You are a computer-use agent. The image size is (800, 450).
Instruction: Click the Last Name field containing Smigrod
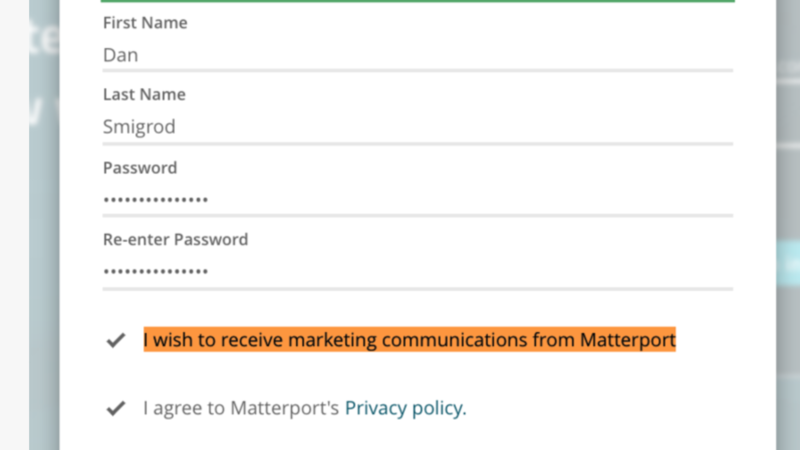point(417,128)
